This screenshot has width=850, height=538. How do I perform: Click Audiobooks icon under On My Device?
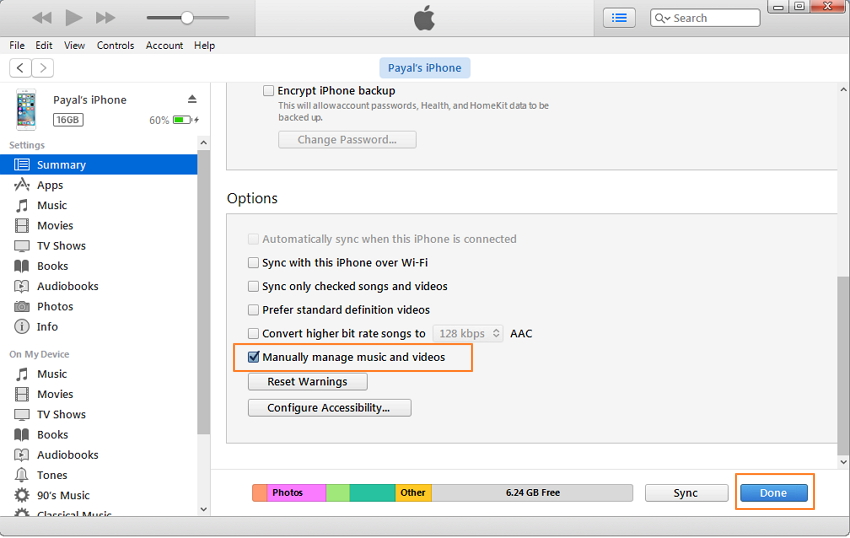(x=22, y=455)
